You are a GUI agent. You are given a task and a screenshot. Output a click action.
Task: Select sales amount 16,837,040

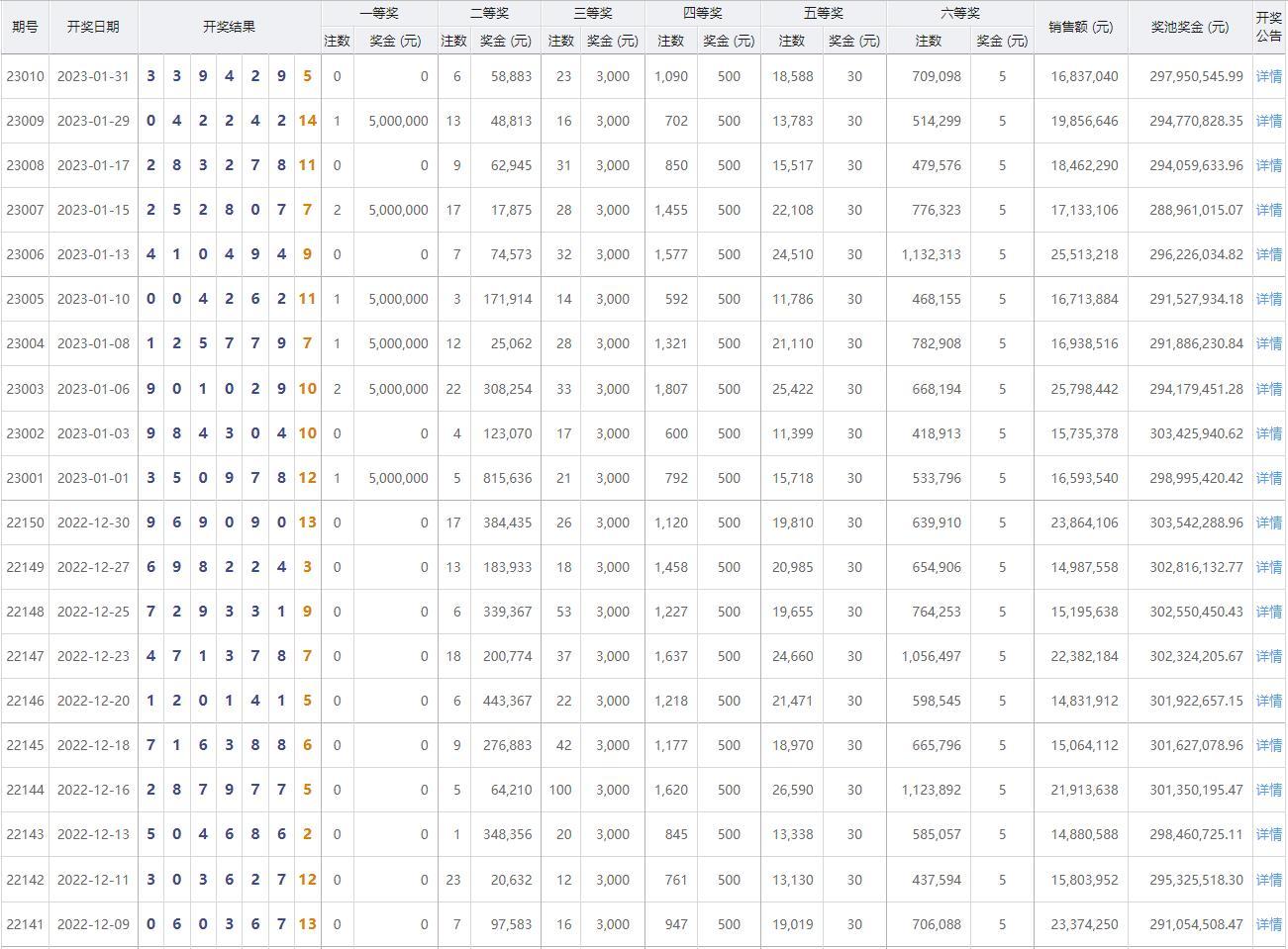click(x=1085, y=76)
